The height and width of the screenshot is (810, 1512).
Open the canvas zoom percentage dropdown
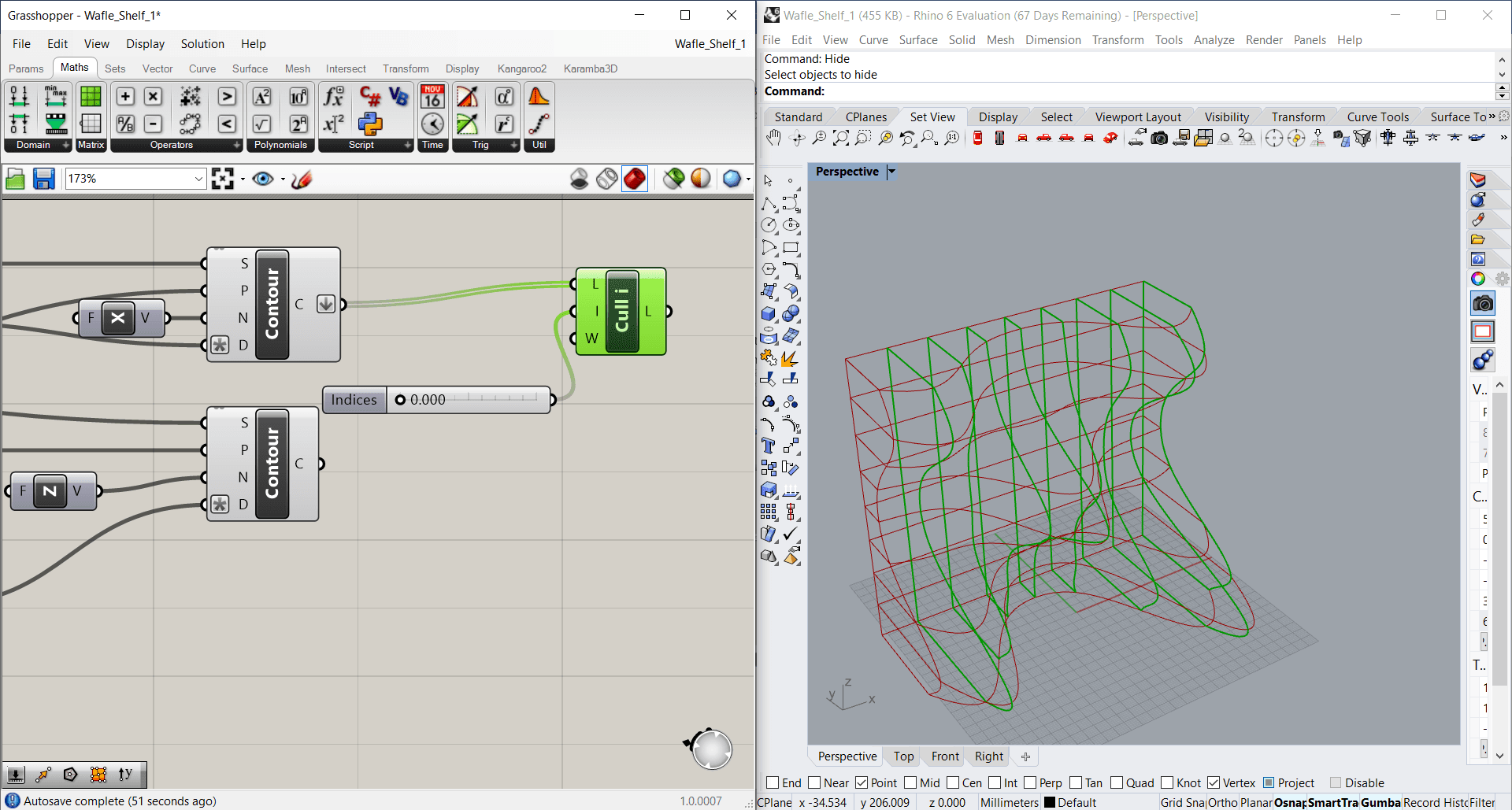click(198, 179)
